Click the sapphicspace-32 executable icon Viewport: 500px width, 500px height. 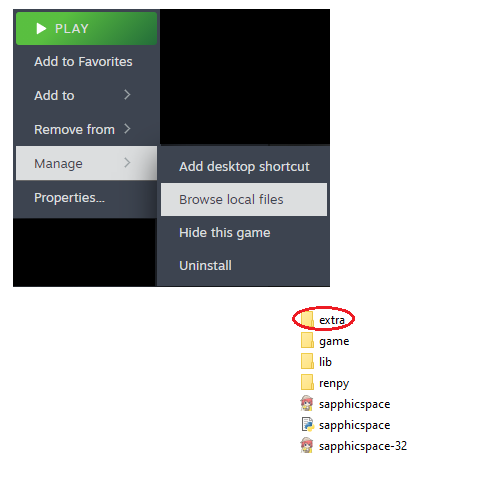(x=307, y=445)
